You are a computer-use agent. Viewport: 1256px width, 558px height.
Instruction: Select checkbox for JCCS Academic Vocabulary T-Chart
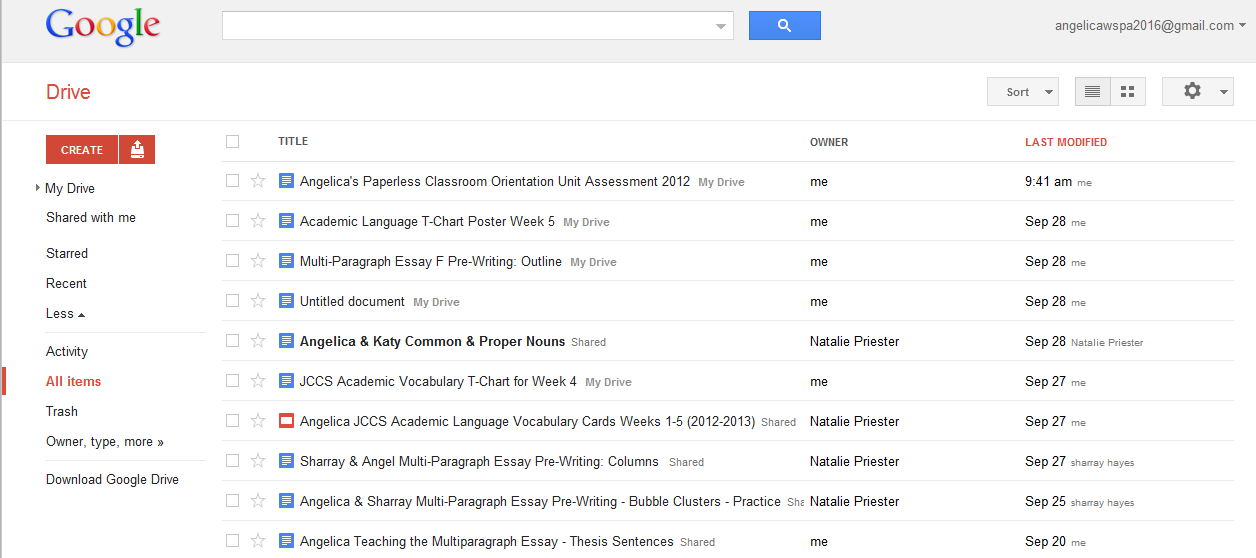[233, 381]
